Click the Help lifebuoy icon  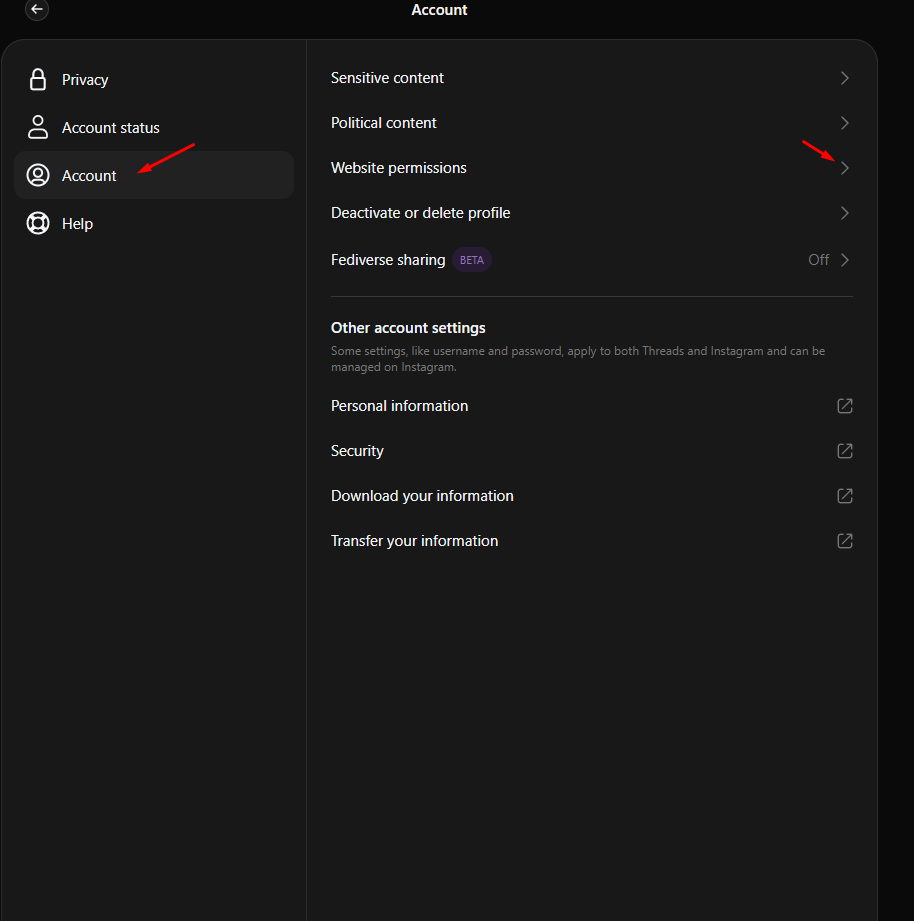pyautogui.click(x=38, y=223)
